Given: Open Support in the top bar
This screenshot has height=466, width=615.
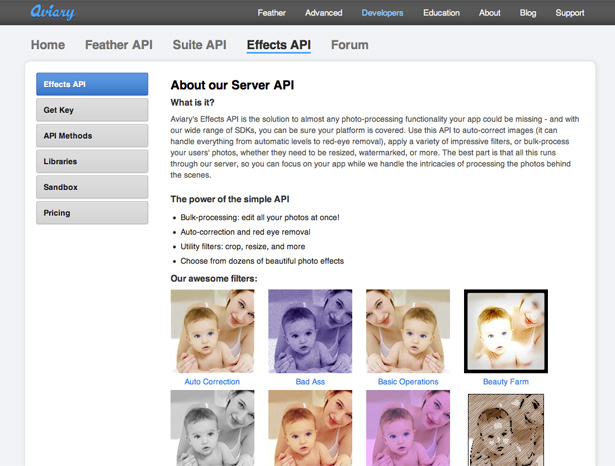Looking at the screenshot, I should point(570,13).
